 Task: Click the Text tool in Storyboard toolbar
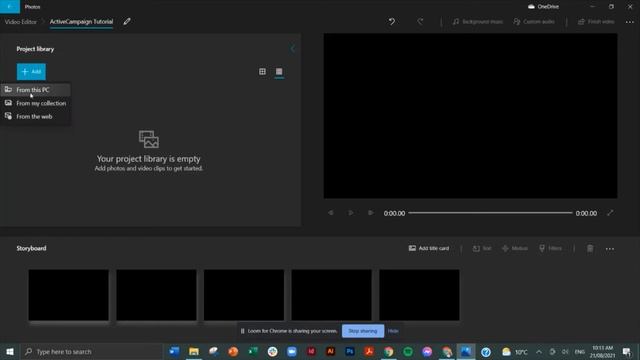pyautogui.click(x=482, y=248)
